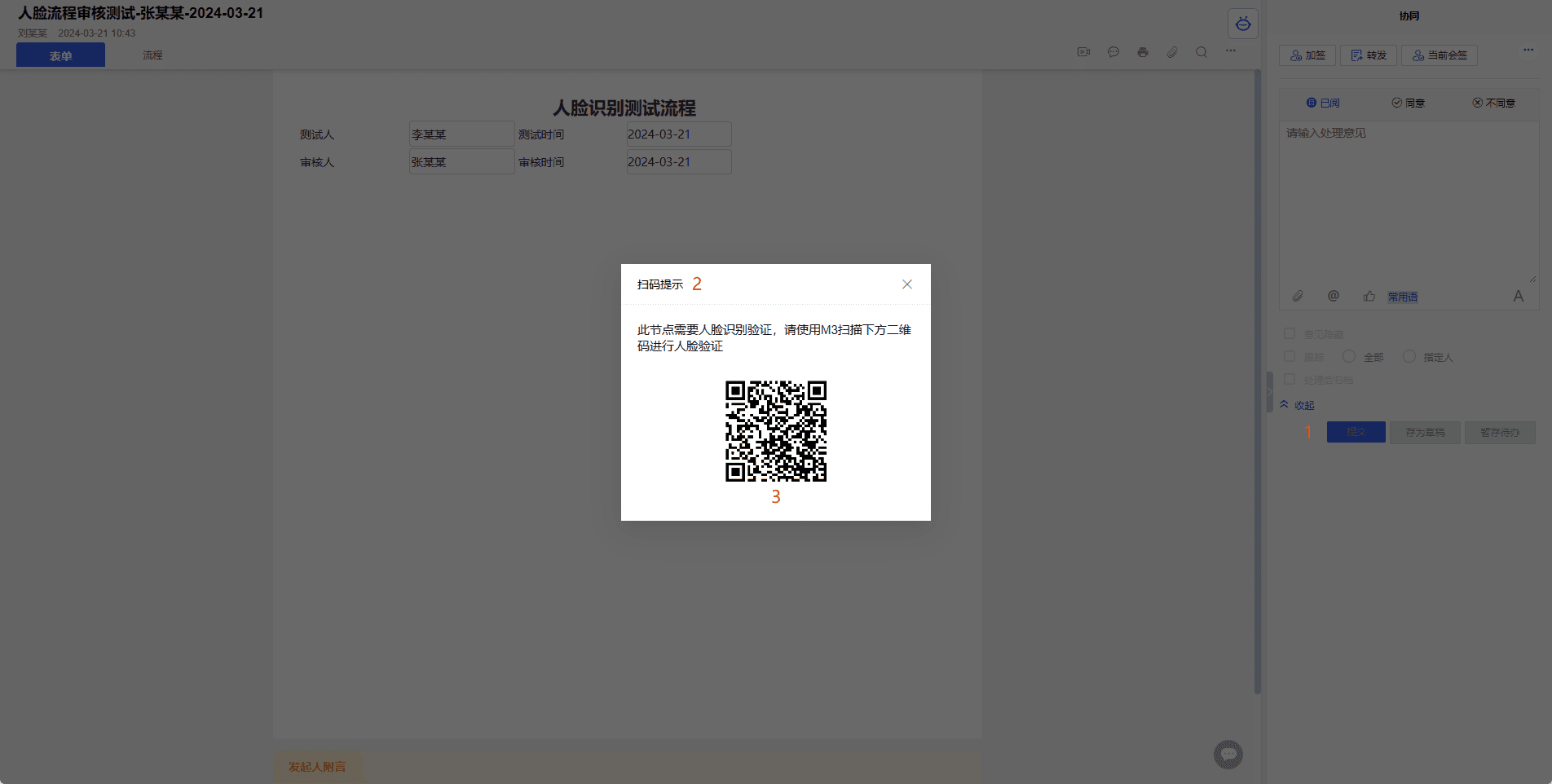Tick the 处理后归档 checkbox
This screenshot has height=784, width=1552.
[x=1290, y=379]
